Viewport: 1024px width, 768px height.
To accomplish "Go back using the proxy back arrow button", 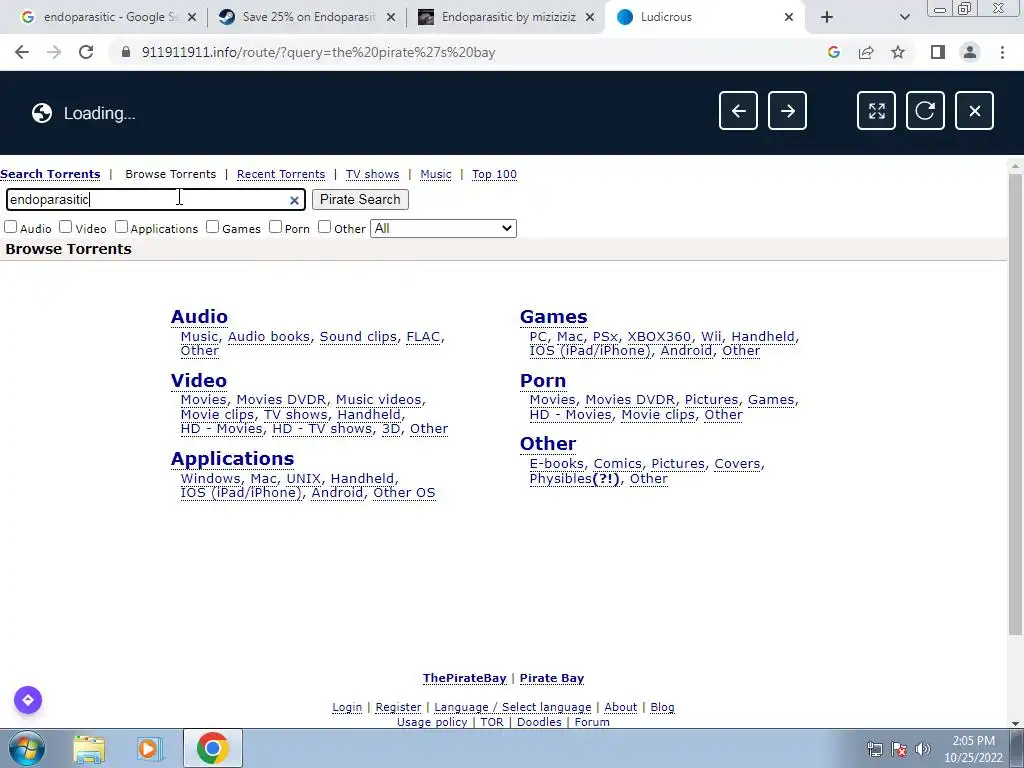I will coord(738,110).
